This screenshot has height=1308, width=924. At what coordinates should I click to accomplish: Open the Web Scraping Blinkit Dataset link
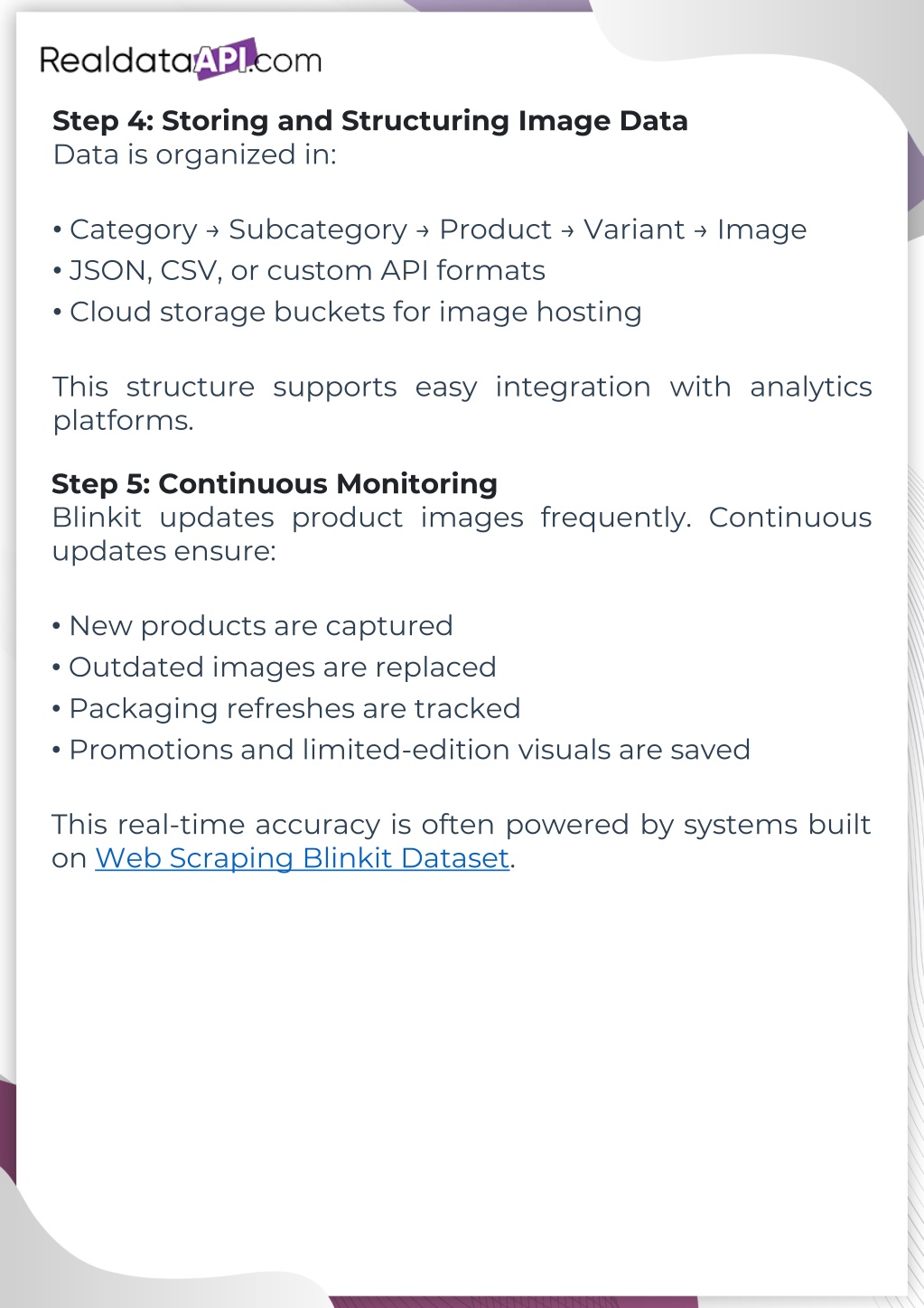[302, 858]
